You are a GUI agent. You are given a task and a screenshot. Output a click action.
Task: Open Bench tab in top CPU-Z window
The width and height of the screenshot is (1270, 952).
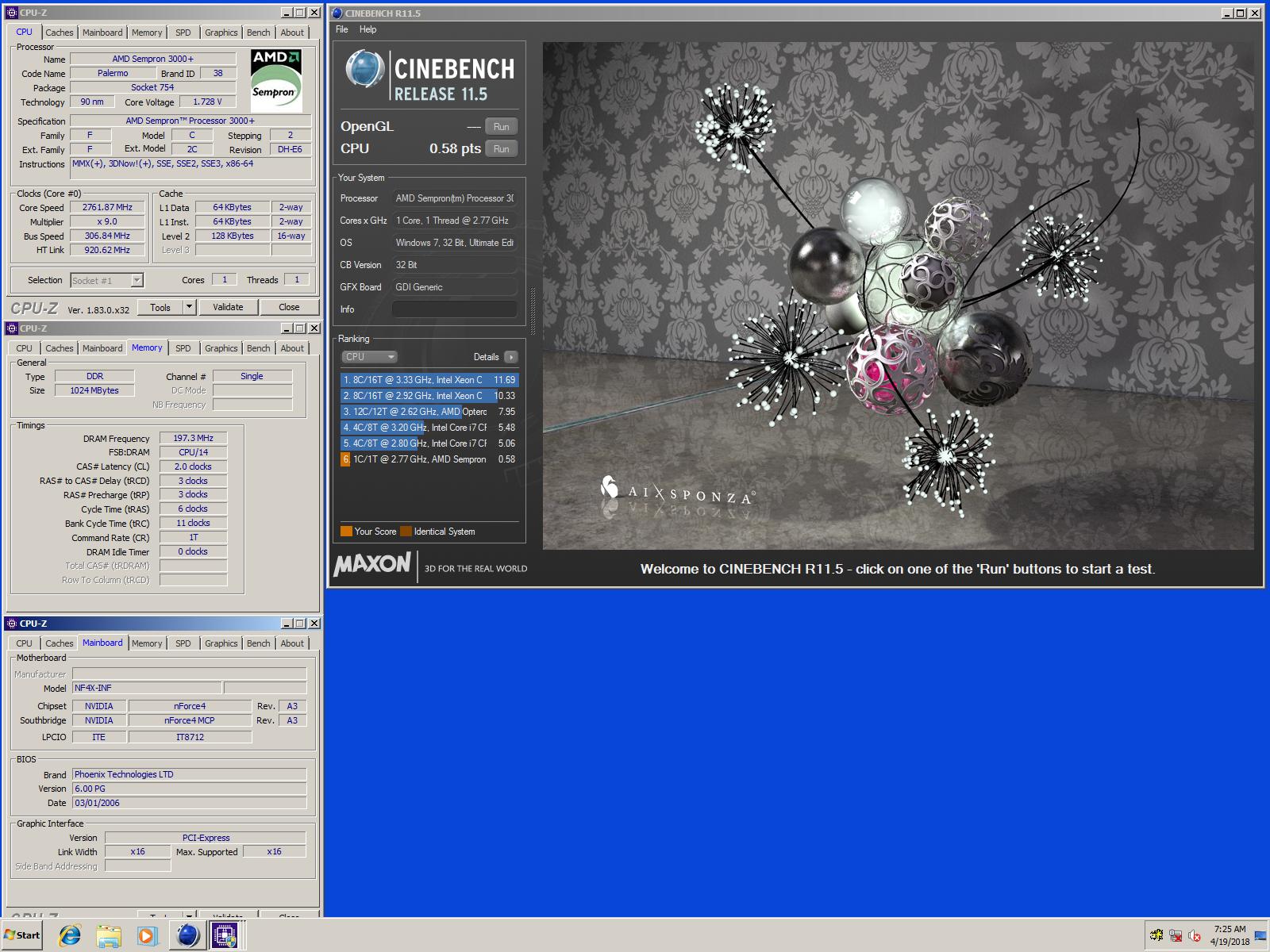click(258, 33)
